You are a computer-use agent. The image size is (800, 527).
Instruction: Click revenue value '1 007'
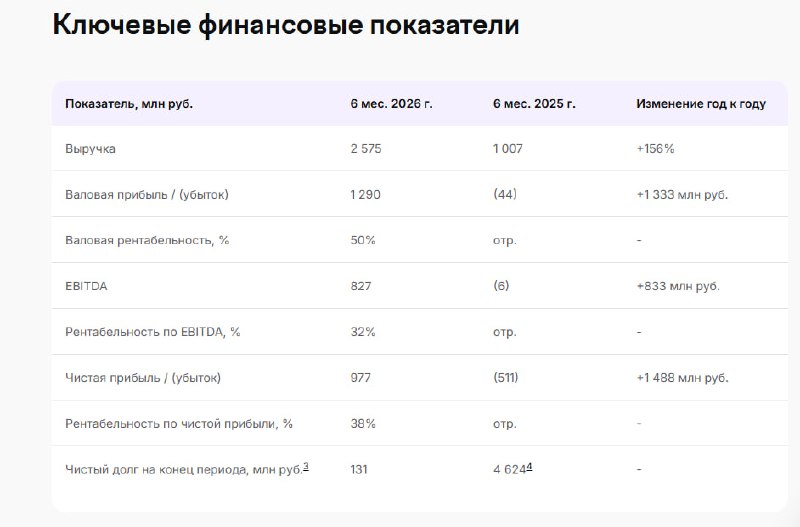point(508,148)
